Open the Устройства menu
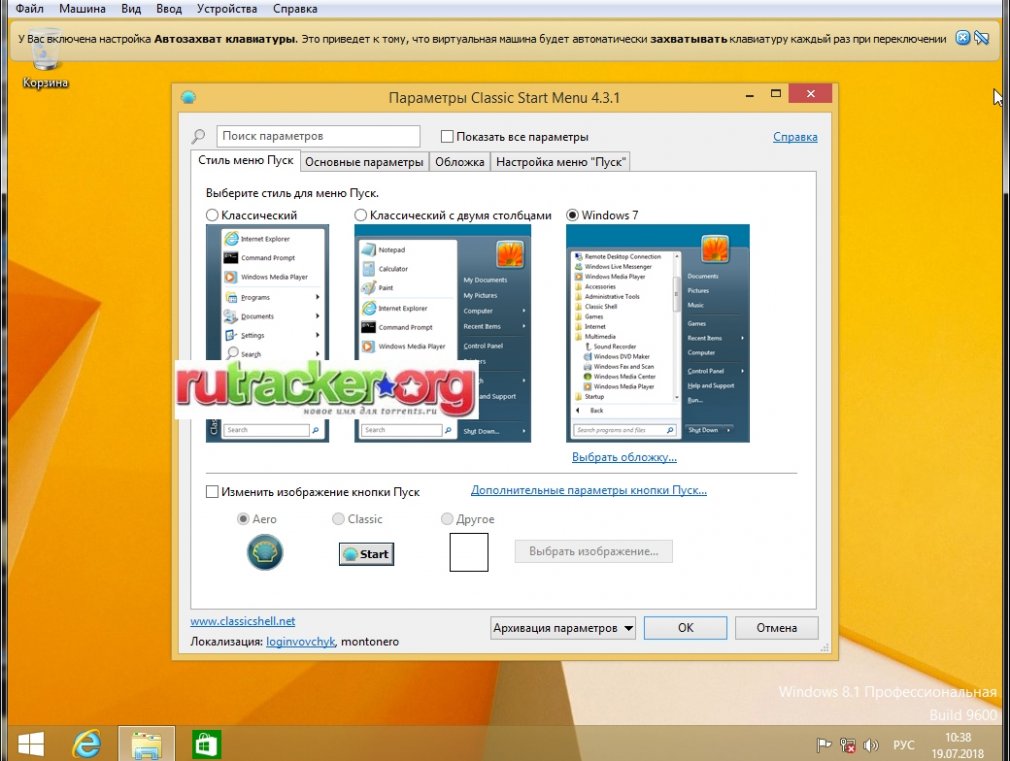Viewport: 1010px width, 761px height. [227, 8]
